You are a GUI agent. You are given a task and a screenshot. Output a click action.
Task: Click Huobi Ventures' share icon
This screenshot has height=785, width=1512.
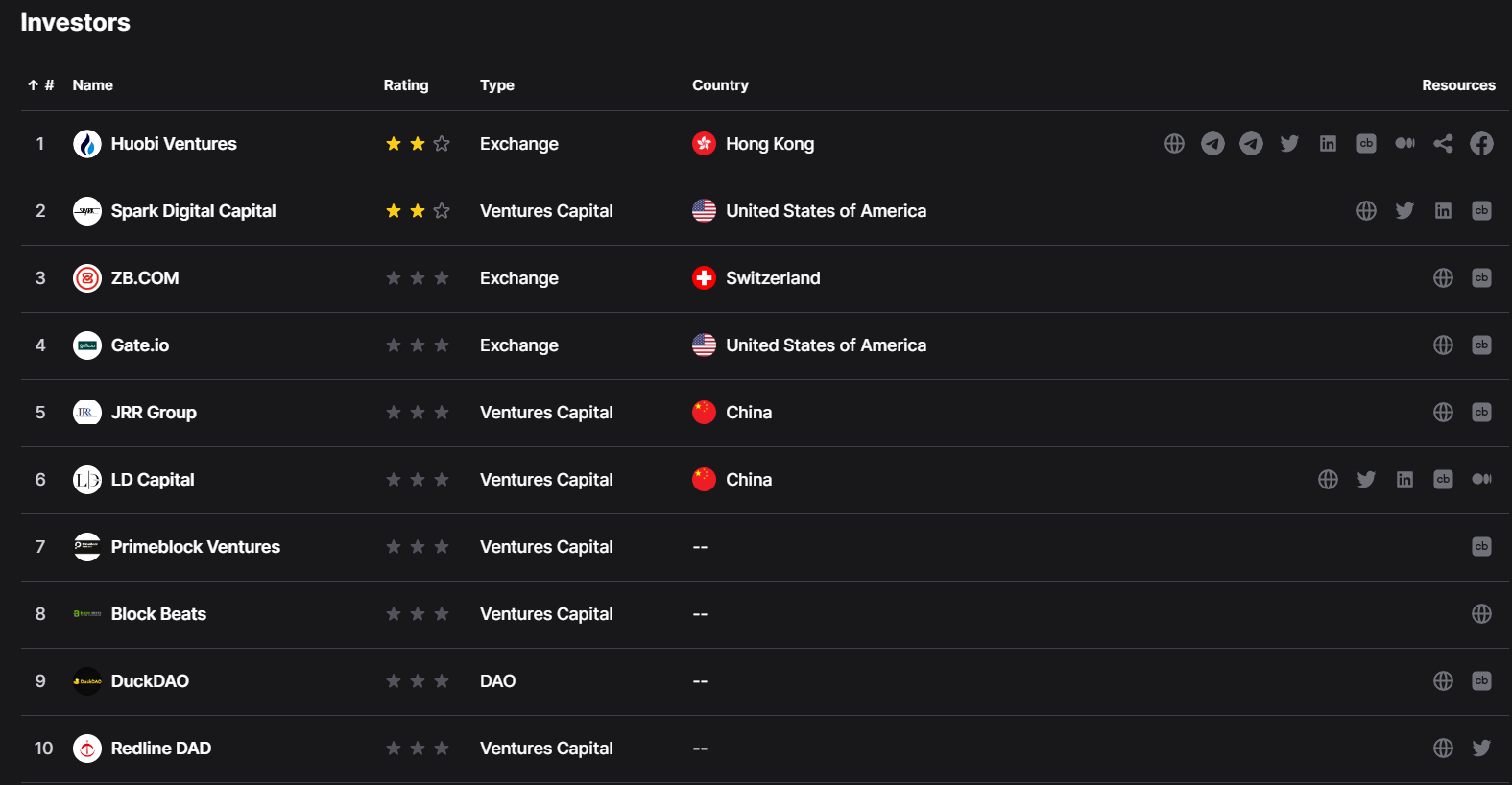click(x=1443, y=144)
